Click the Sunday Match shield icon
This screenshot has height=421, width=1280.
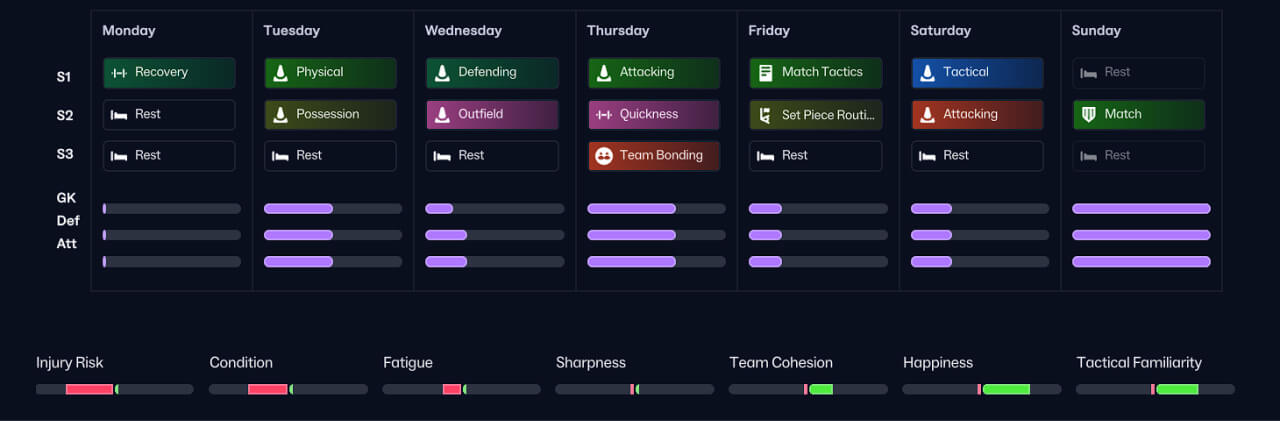(1089, 115)
